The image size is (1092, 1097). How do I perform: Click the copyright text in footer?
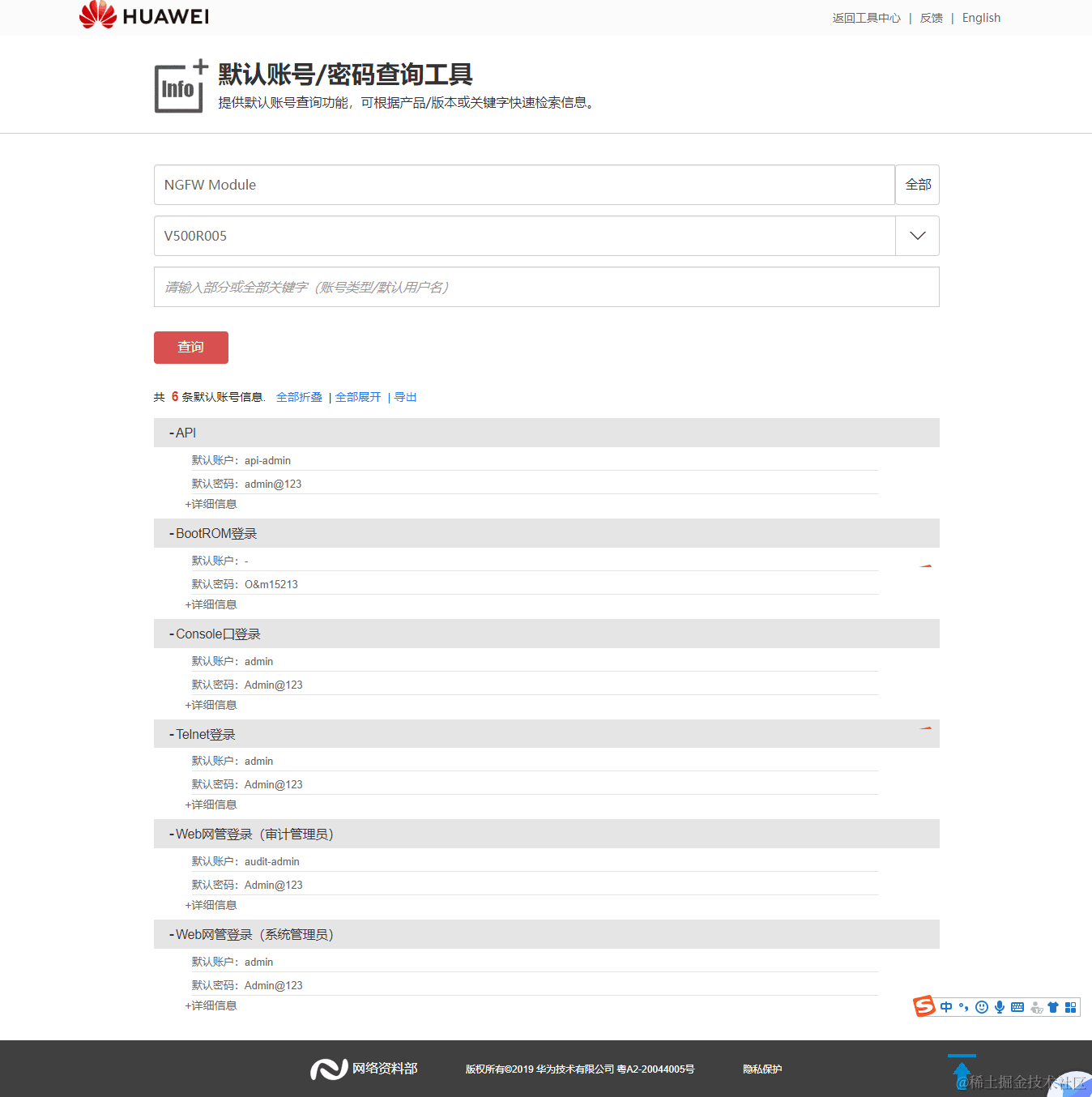580,1069
